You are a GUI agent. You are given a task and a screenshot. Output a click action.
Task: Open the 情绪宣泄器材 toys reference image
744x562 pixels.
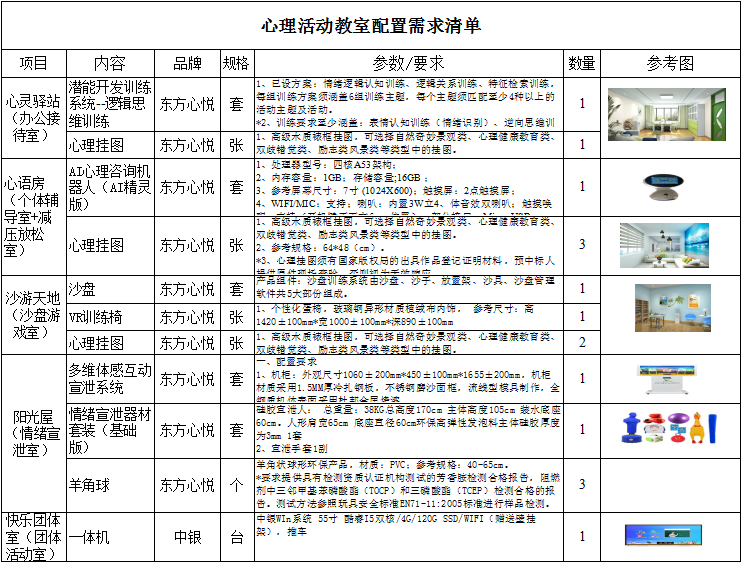tap(669, 428)
